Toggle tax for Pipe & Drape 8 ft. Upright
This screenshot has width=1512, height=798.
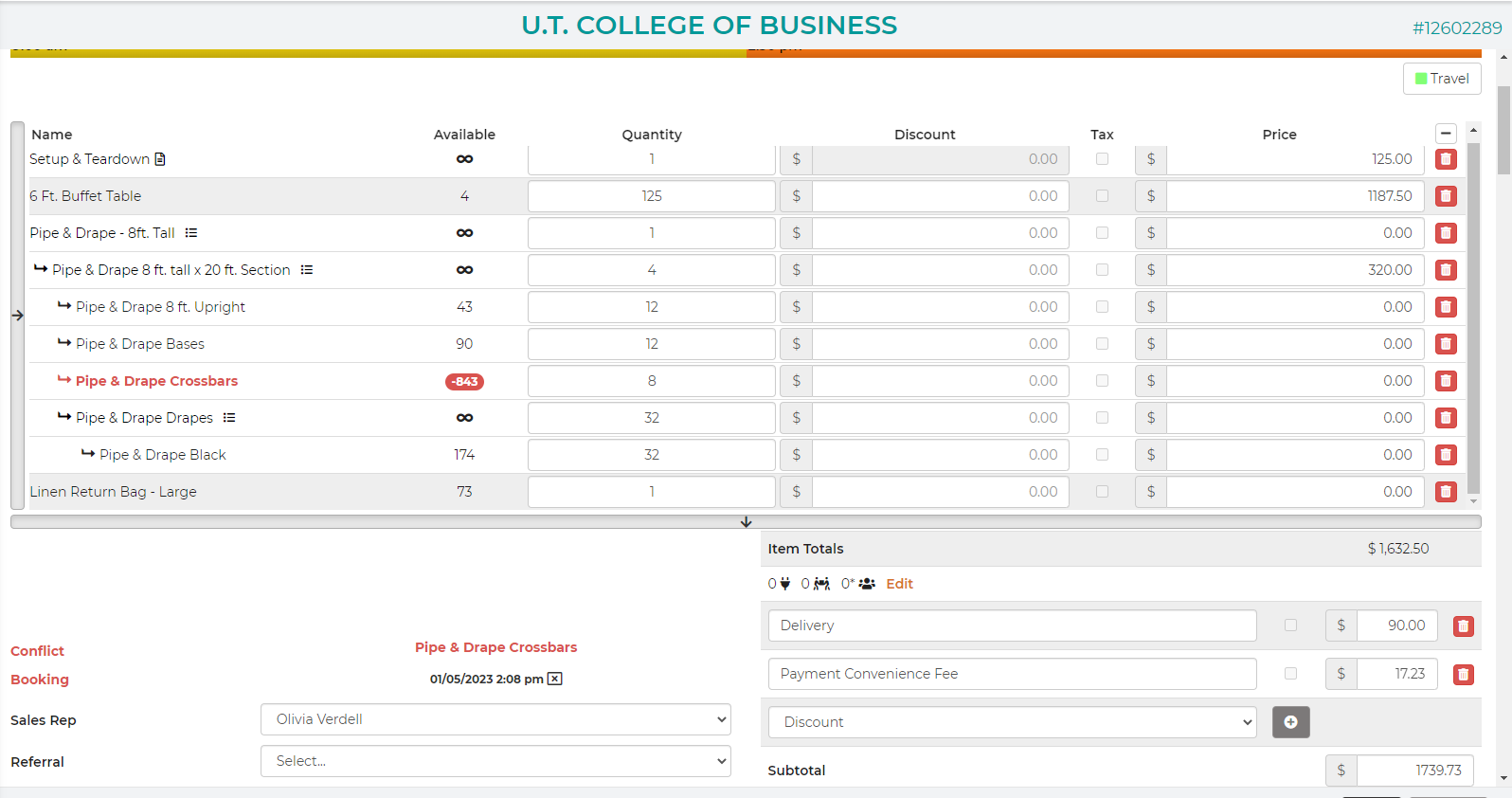[1102, 307]
